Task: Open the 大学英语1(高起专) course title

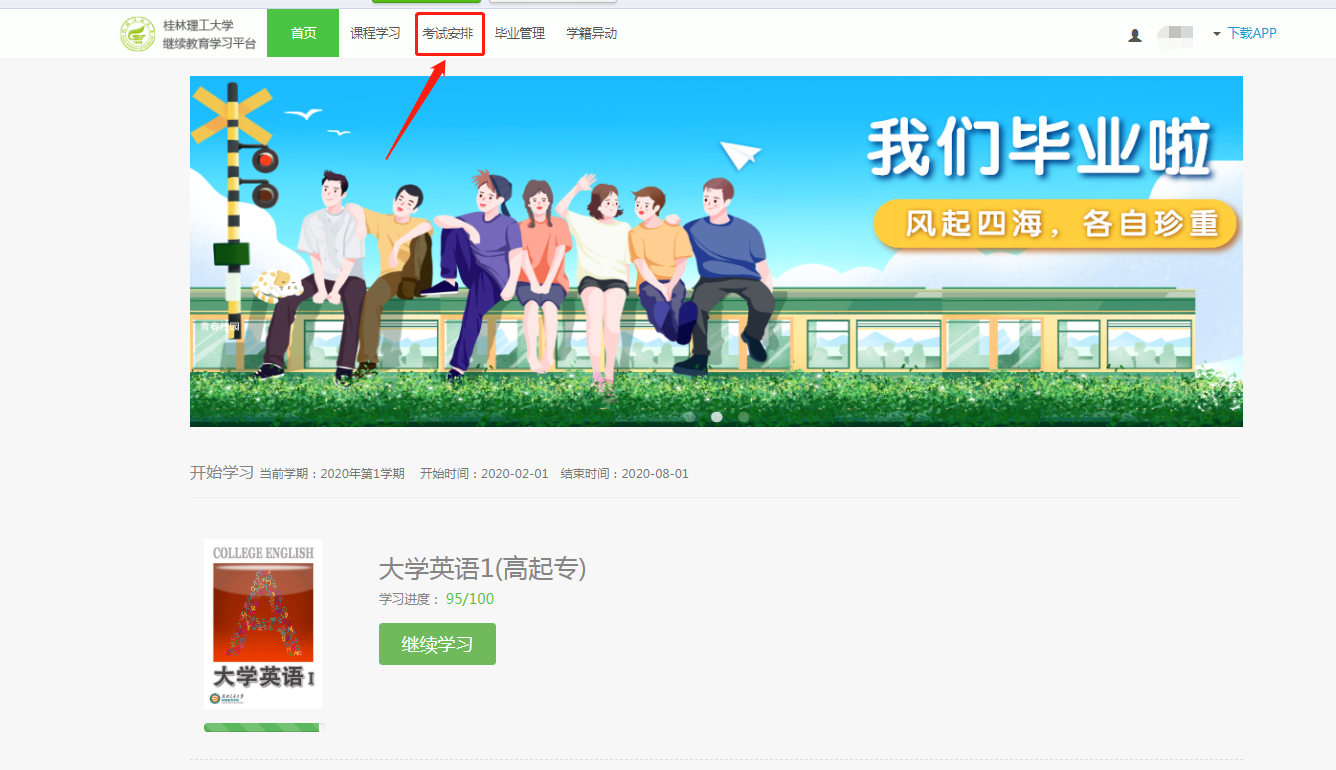Action: (482, 569)
